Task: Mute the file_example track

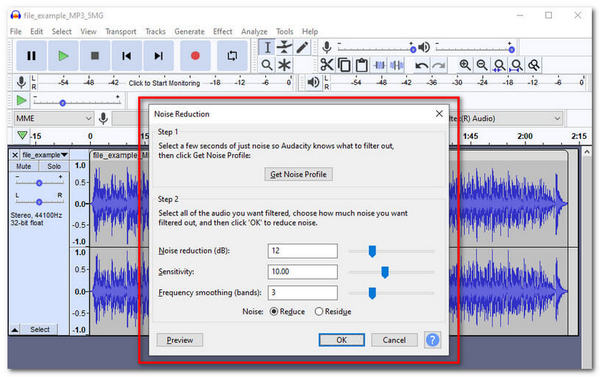Action: [23, 166]
